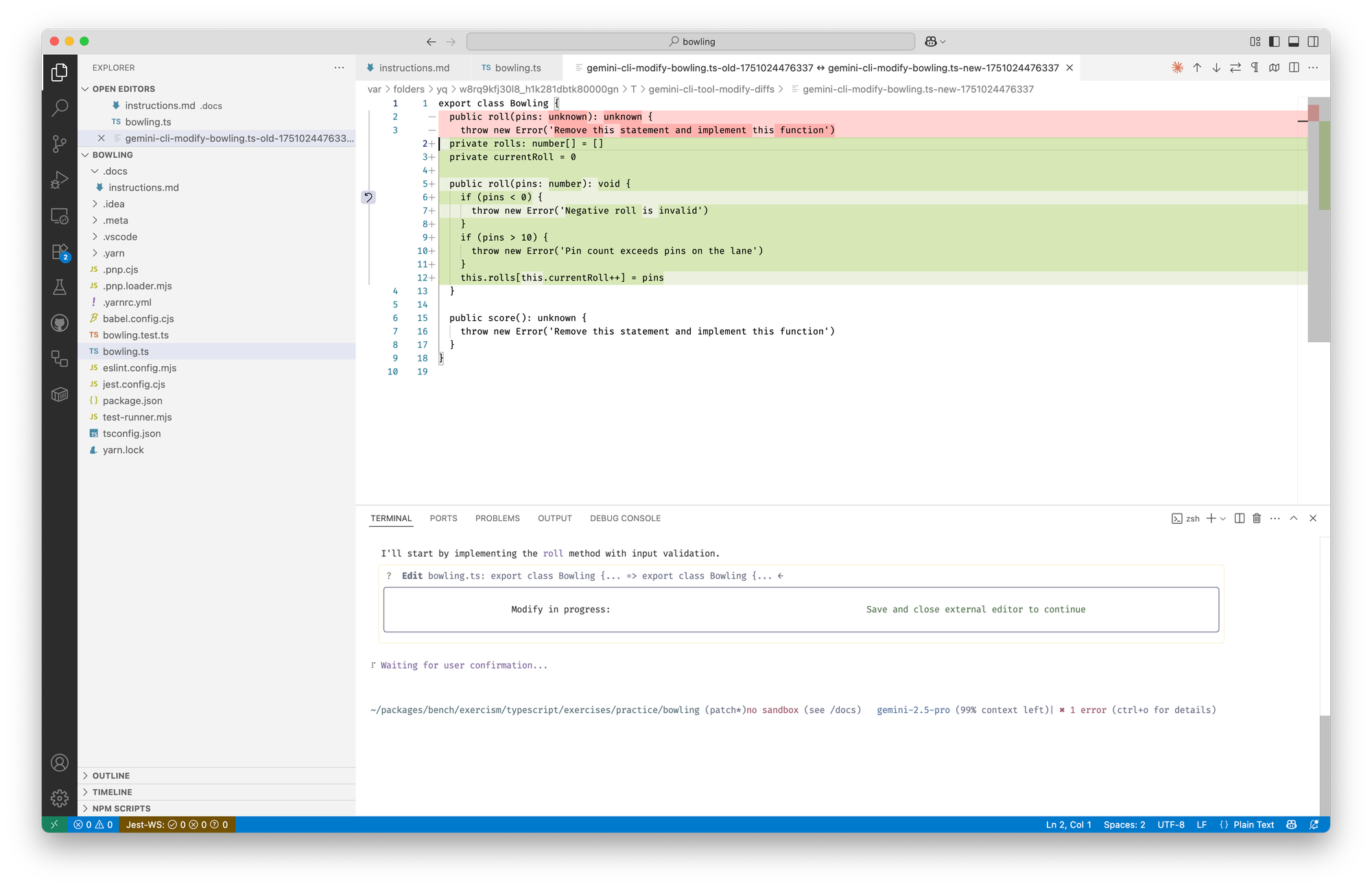Open the Remote Explorer view
The width and height of the screenshot is (1372, 888).
tap(60, 216)
